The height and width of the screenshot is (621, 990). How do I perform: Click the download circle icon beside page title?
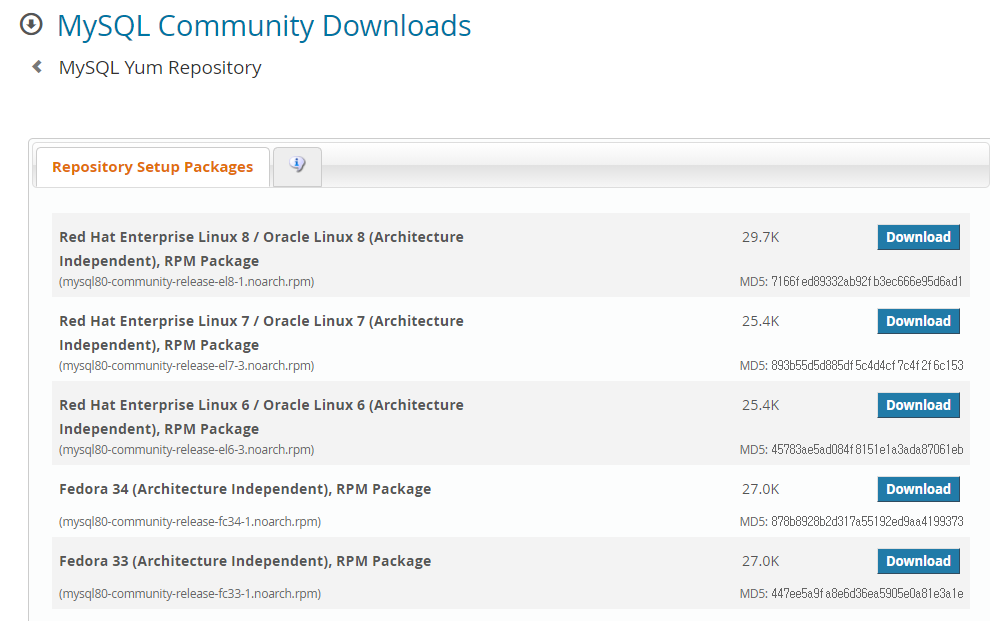[x=31, y=25]
